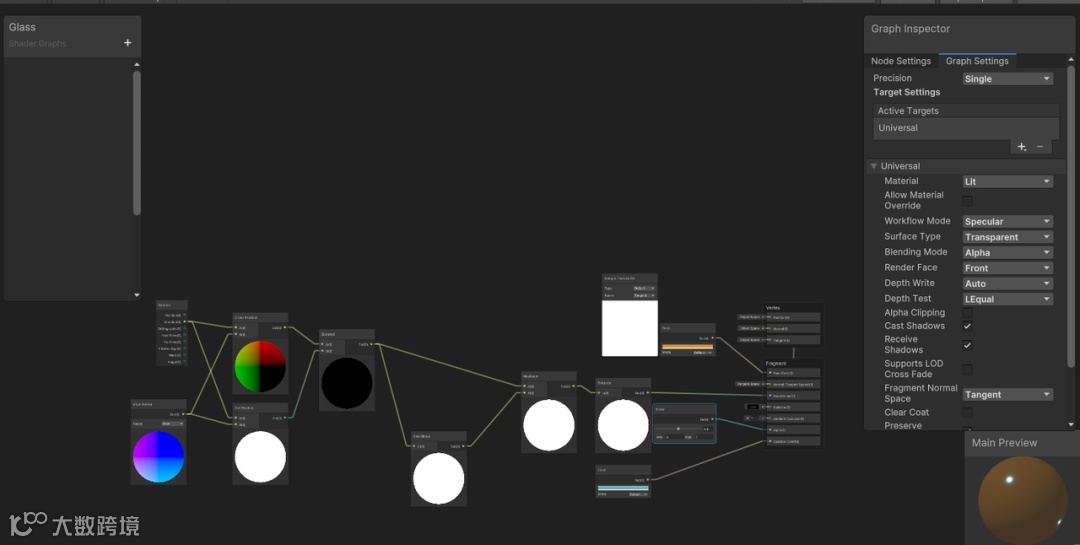Click the Main Preview panel title

(x=1004, y=443)
